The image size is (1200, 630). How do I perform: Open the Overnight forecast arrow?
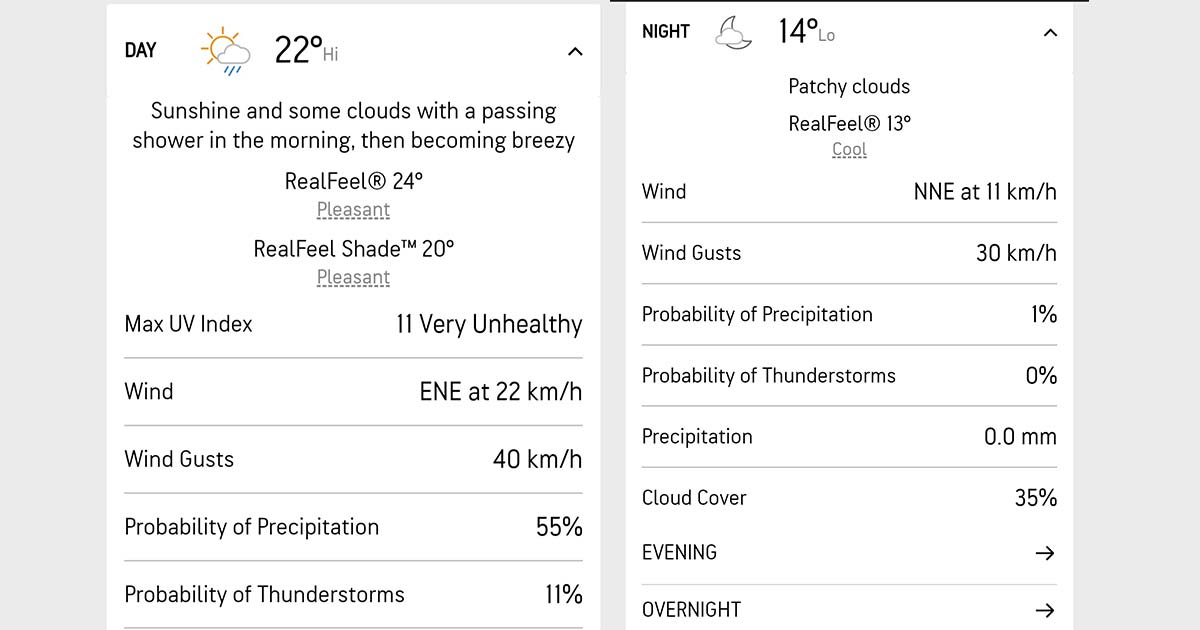[x=1045, y=610]
